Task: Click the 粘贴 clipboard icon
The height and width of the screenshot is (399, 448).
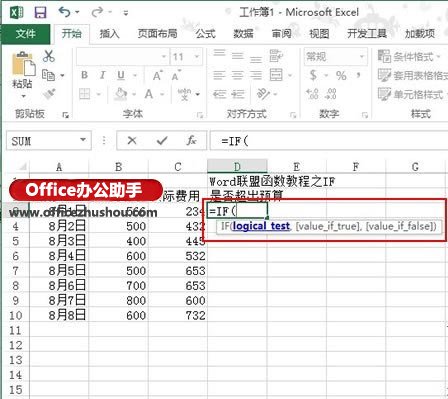Action: tap(23, 64)
